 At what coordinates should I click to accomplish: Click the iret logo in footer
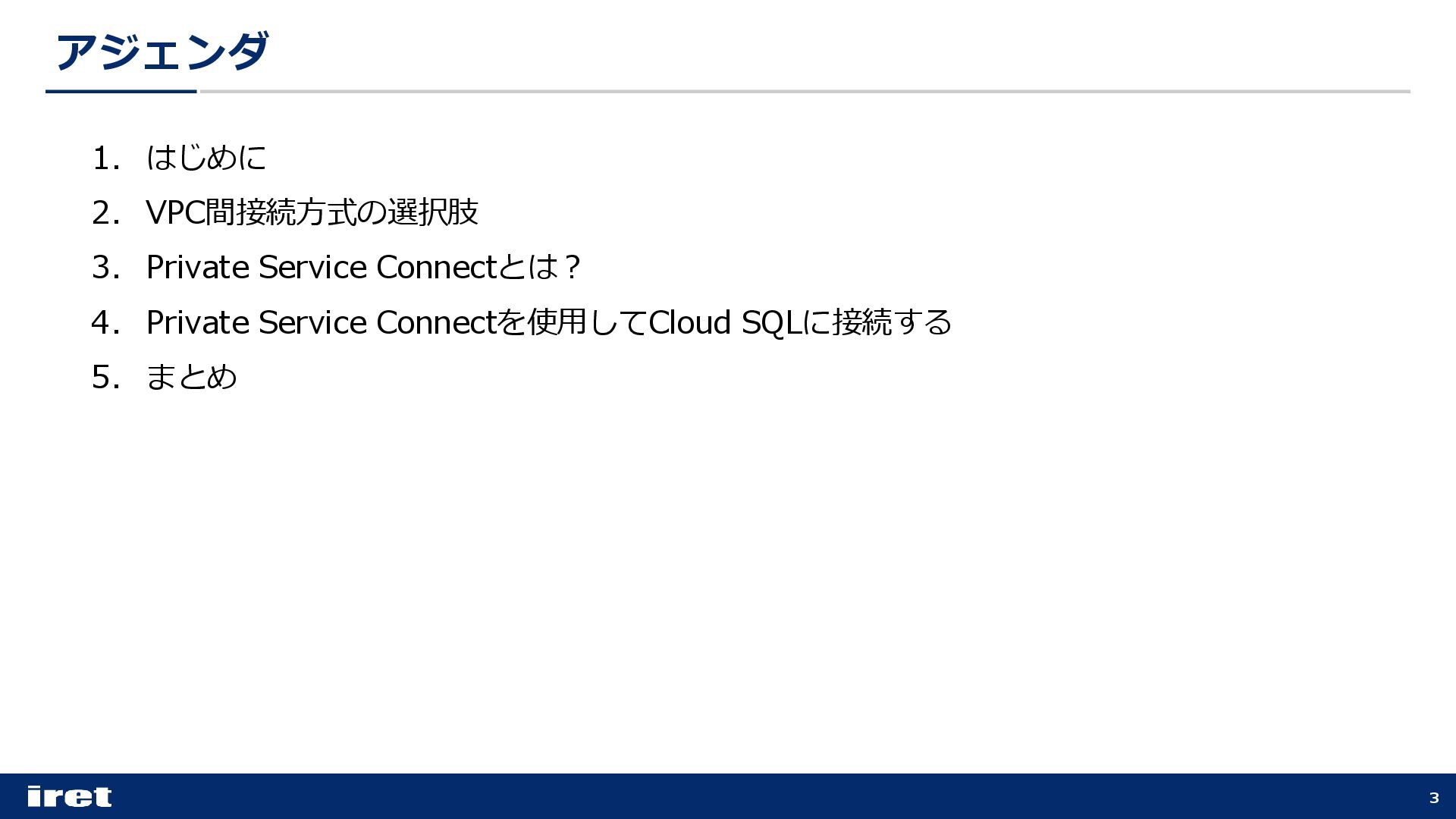point(70,796)
